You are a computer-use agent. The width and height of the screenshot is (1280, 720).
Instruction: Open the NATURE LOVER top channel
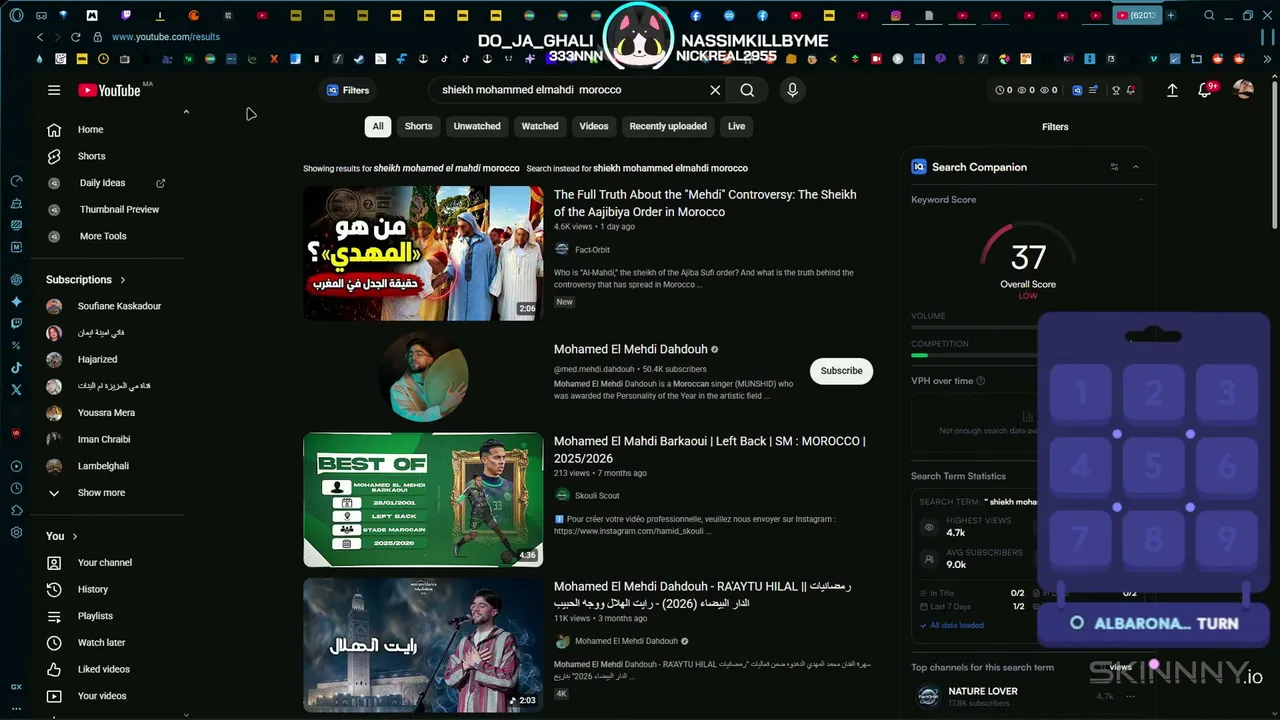tap(983, 691)
